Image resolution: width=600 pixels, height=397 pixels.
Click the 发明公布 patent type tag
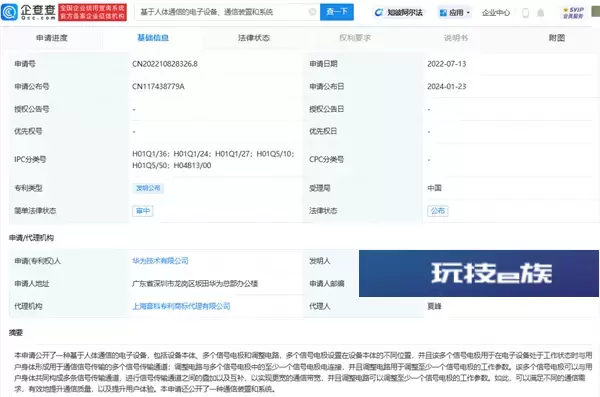pyautogui.click(x=148, y=188)
